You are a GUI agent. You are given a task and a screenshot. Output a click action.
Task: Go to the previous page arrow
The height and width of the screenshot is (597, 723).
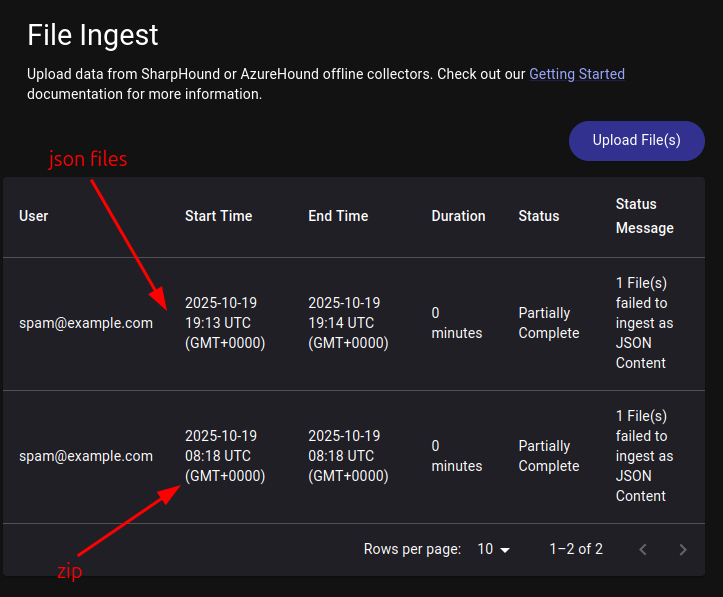coord(643,549)
